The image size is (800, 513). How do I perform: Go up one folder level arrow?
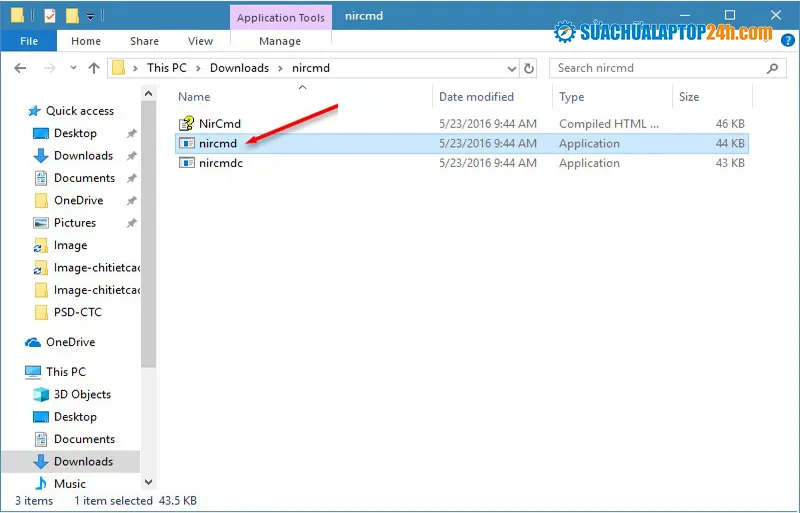coord(94,68)
